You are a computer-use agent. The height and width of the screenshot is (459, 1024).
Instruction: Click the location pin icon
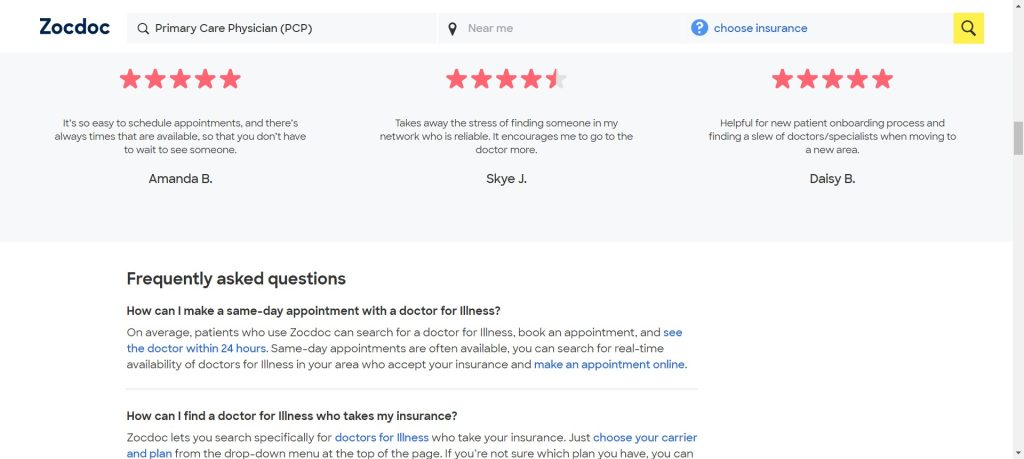click(x=452, y=28)
